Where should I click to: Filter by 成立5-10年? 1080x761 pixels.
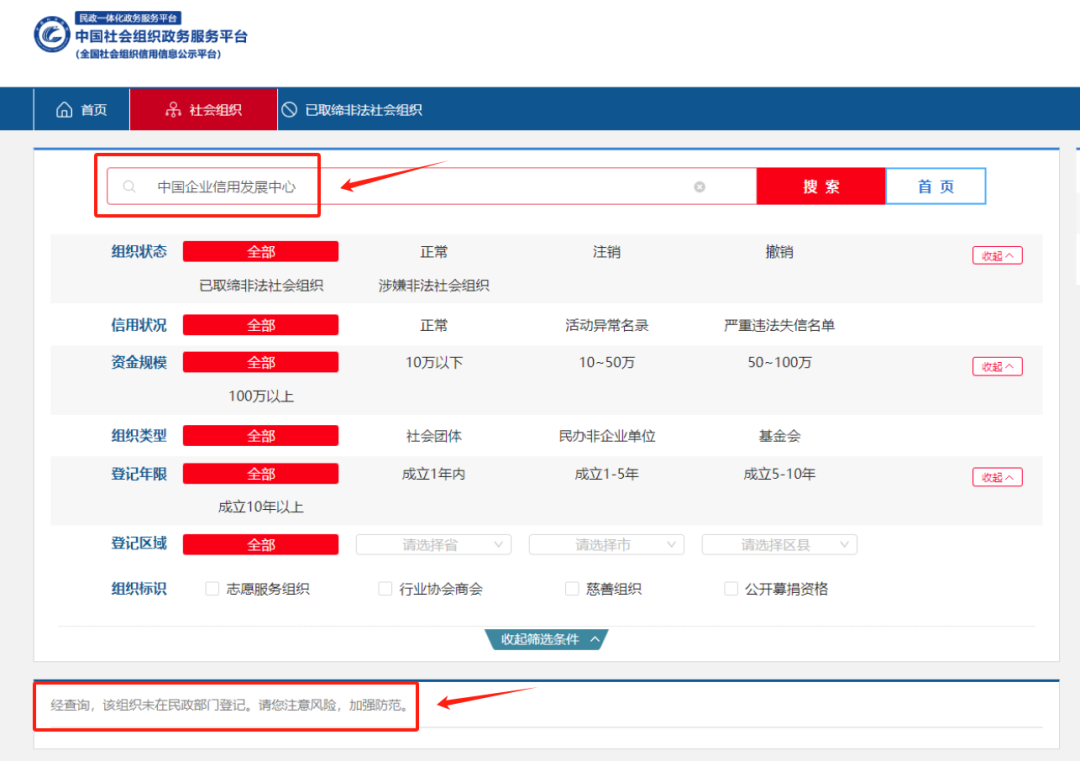click(x=779, y=474)
